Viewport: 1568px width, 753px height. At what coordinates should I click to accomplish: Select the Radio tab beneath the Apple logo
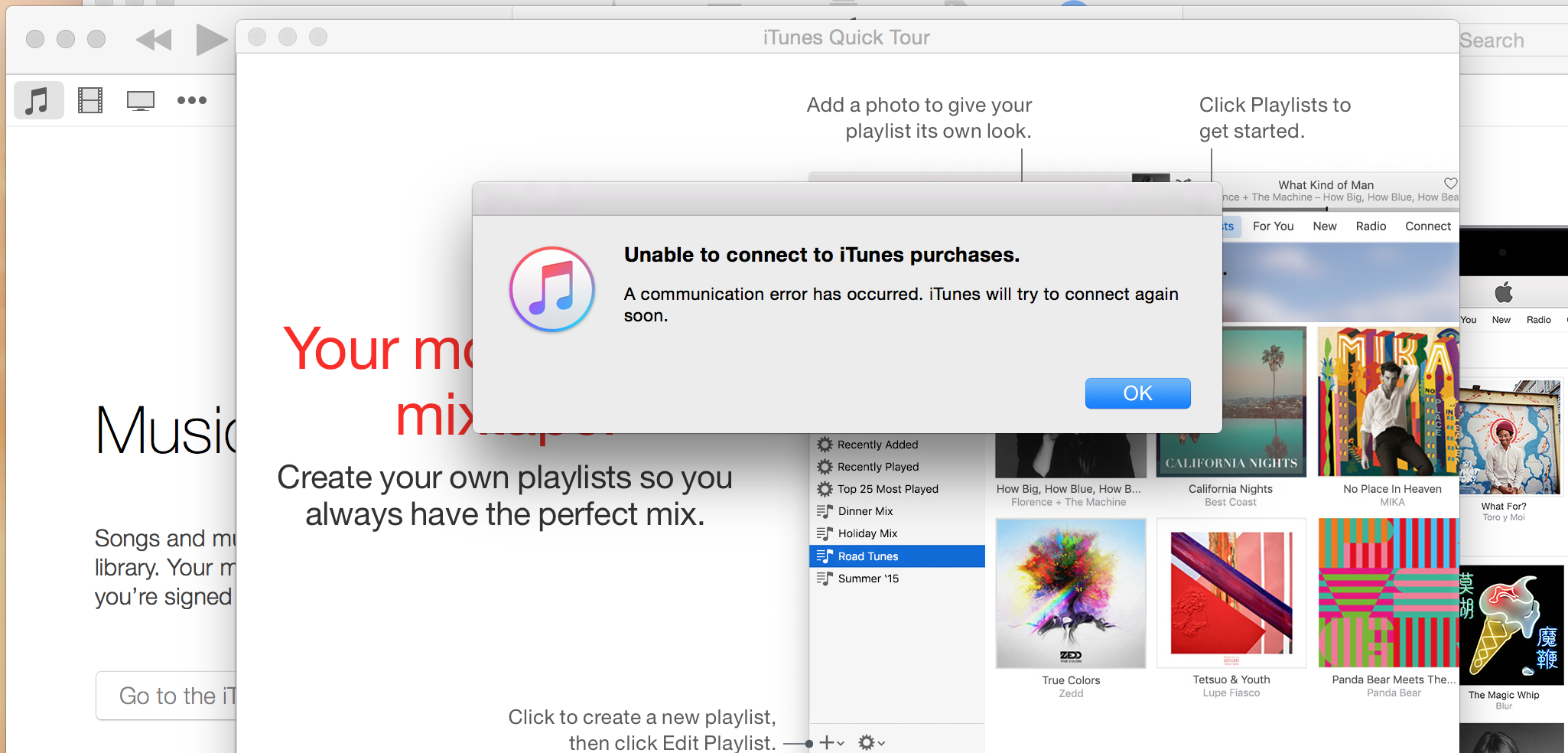pos(1539,320)
